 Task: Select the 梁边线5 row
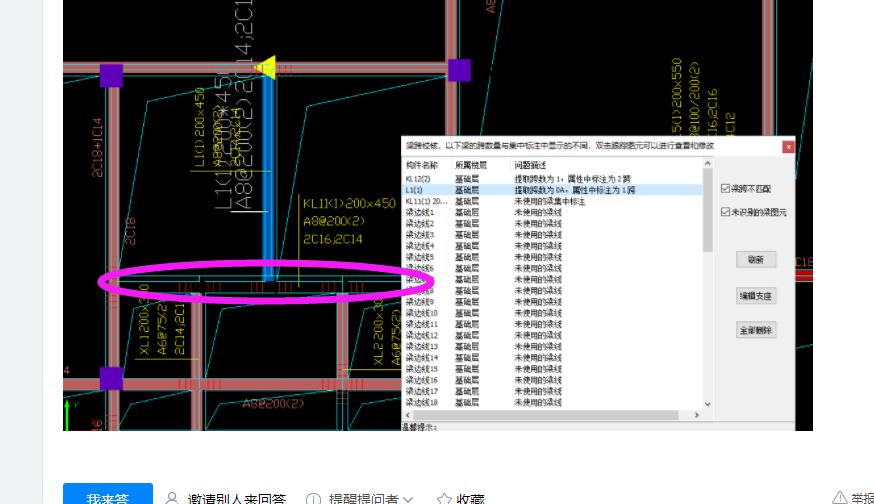[x=552, y=257]
